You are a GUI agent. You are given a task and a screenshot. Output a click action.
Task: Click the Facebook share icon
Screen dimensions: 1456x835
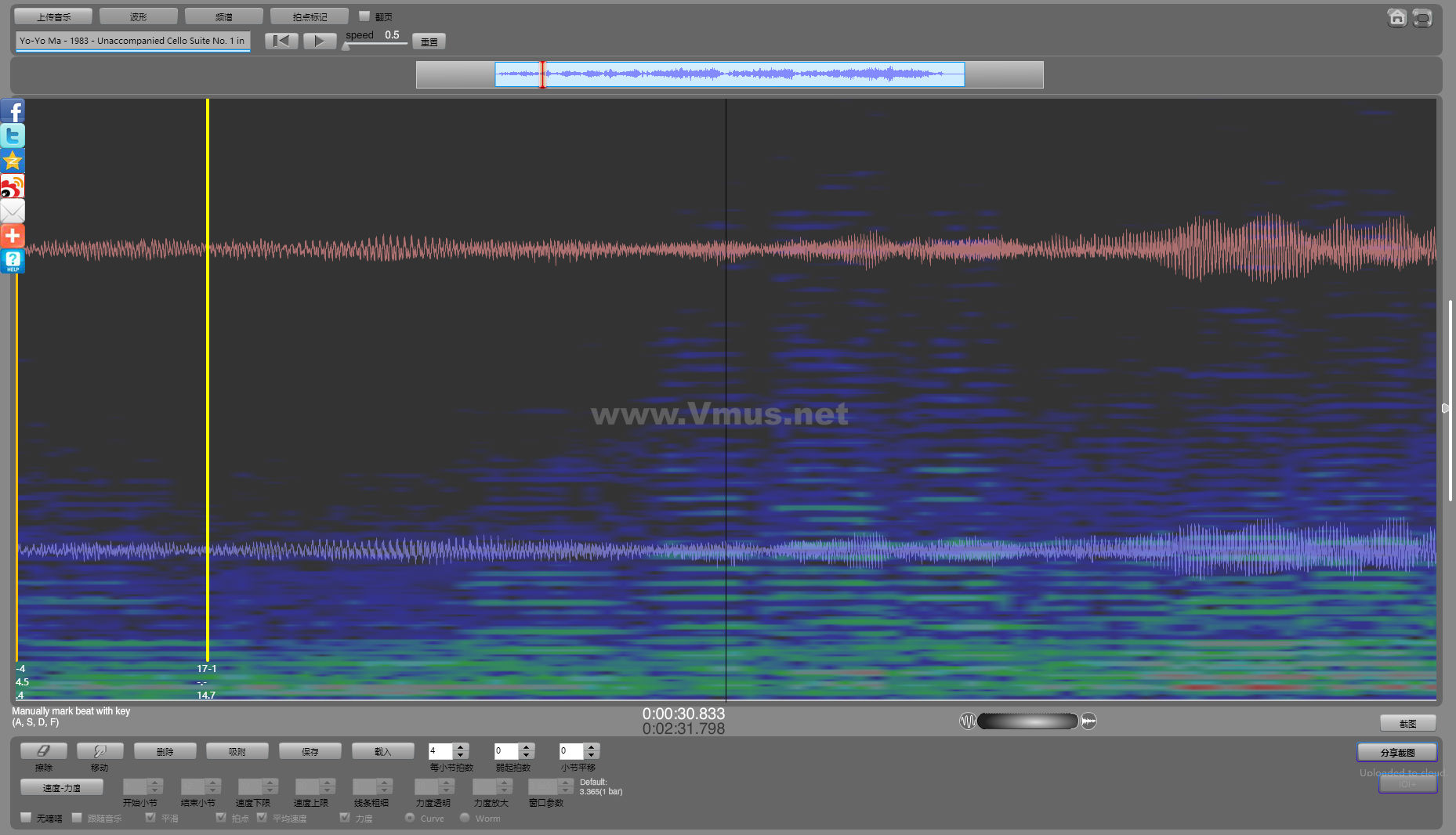pos(13,111)
